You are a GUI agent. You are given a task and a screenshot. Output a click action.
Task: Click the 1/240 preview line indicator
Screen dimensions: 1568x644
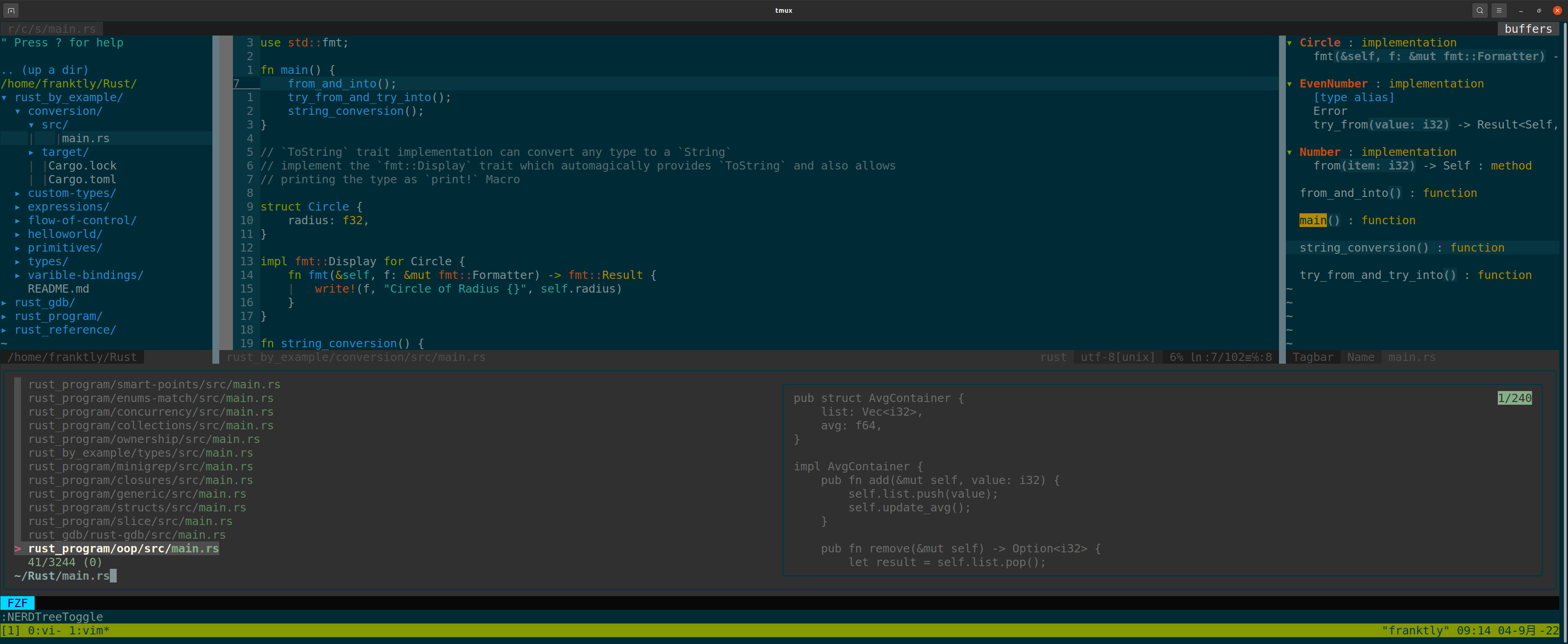[1514, 398]
